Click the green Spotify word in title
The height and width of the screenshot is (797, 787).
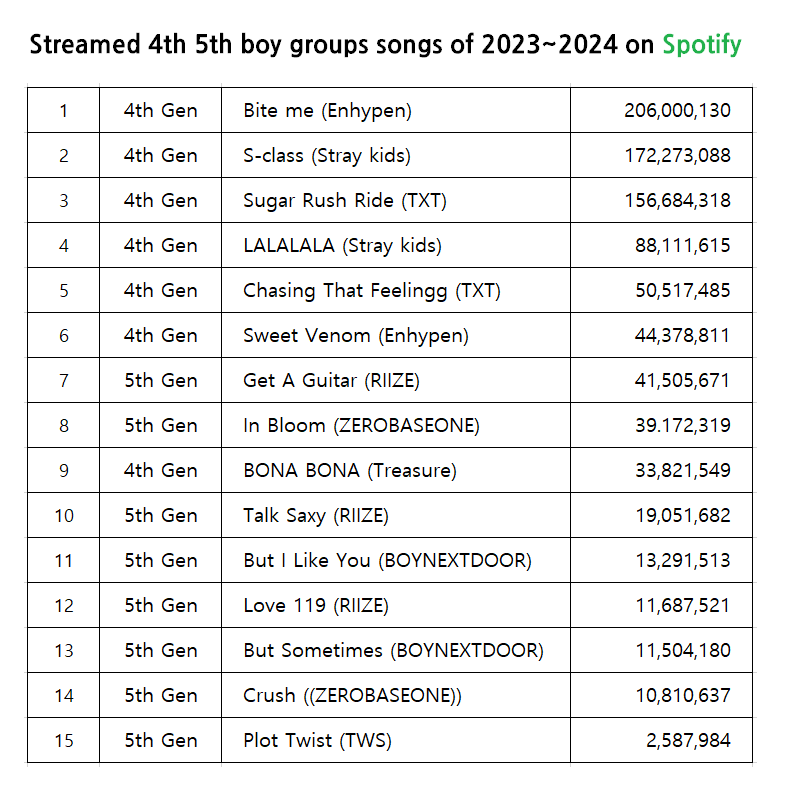tap(701, 45)
